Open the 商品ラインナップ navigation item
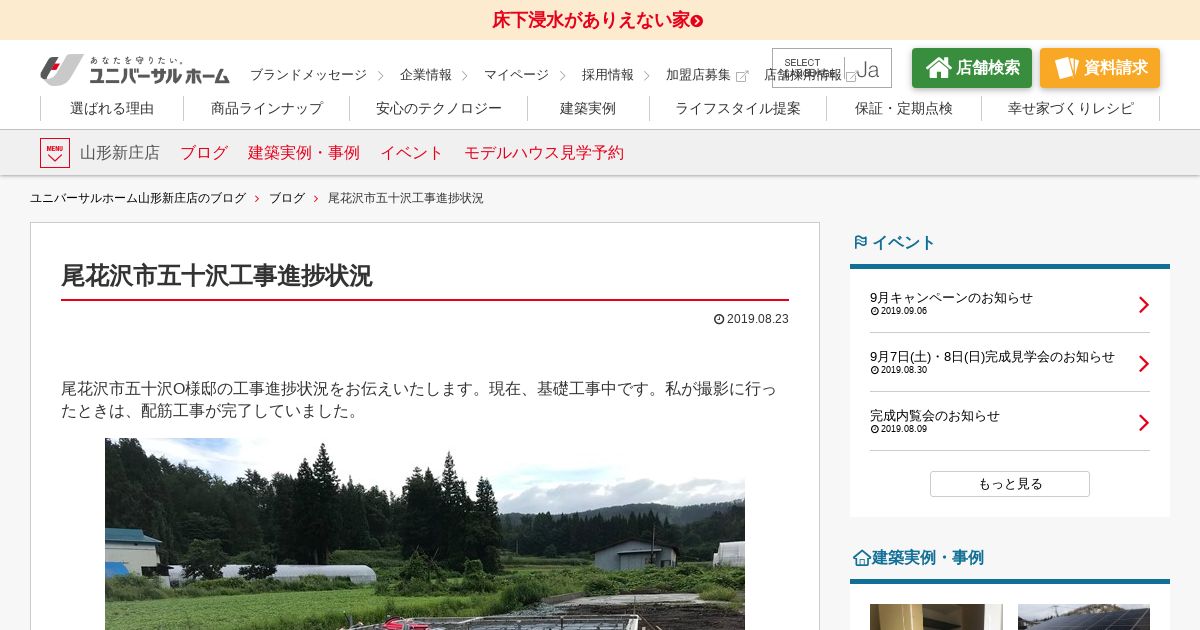The width and height of the screenshot is (1200, 630). coord(267,108)
